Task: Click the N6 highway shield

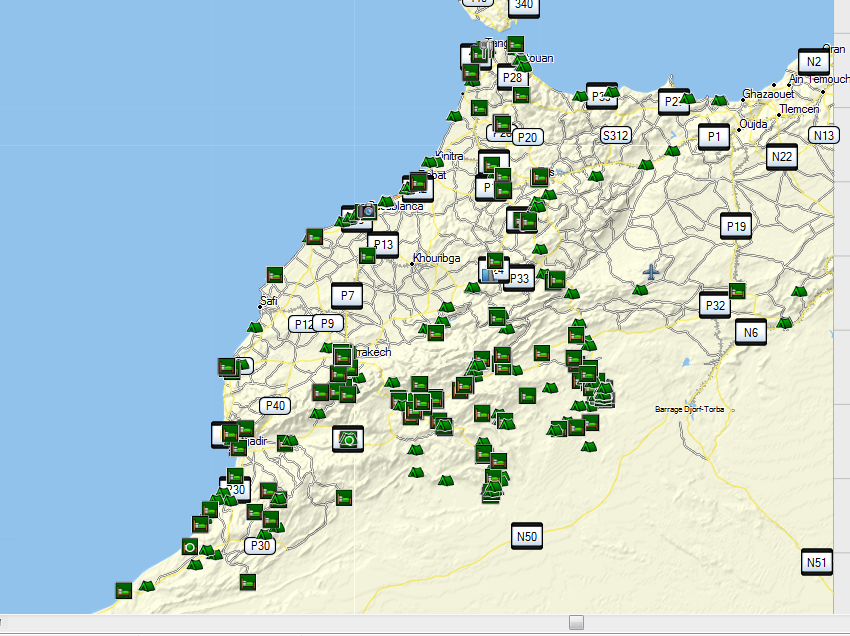Action: click(x=751, y=332)
